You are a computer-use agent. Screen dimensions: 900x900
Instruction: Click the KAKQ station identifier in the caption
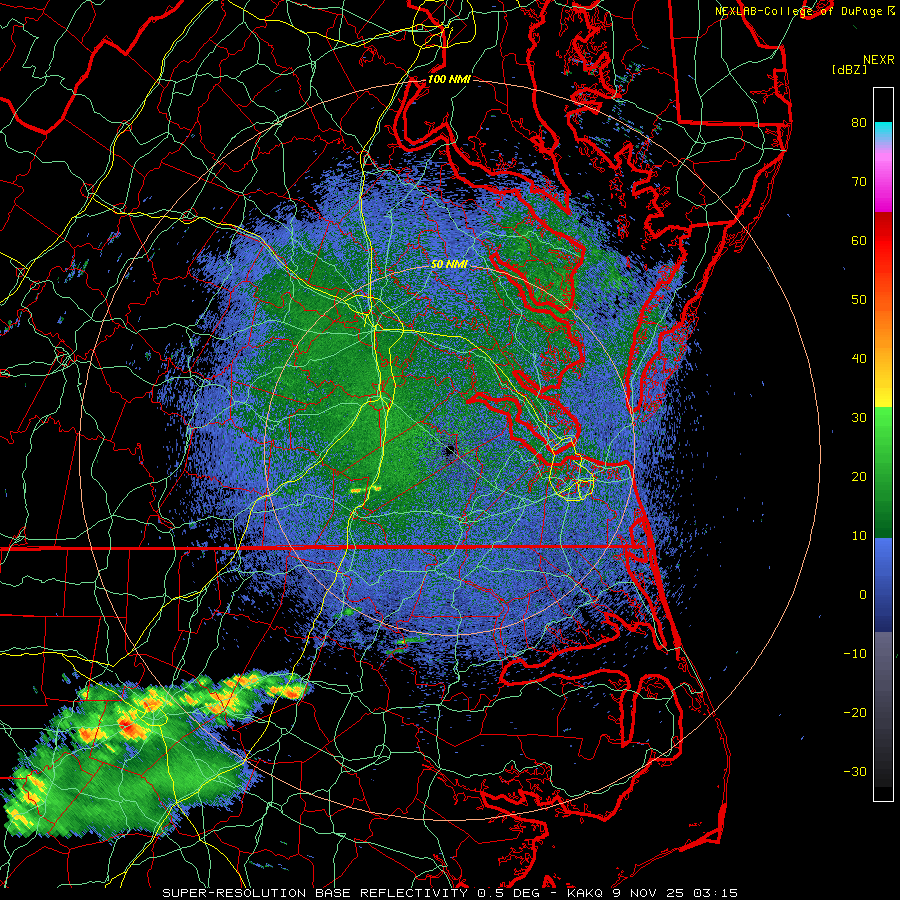click(585, 893)
